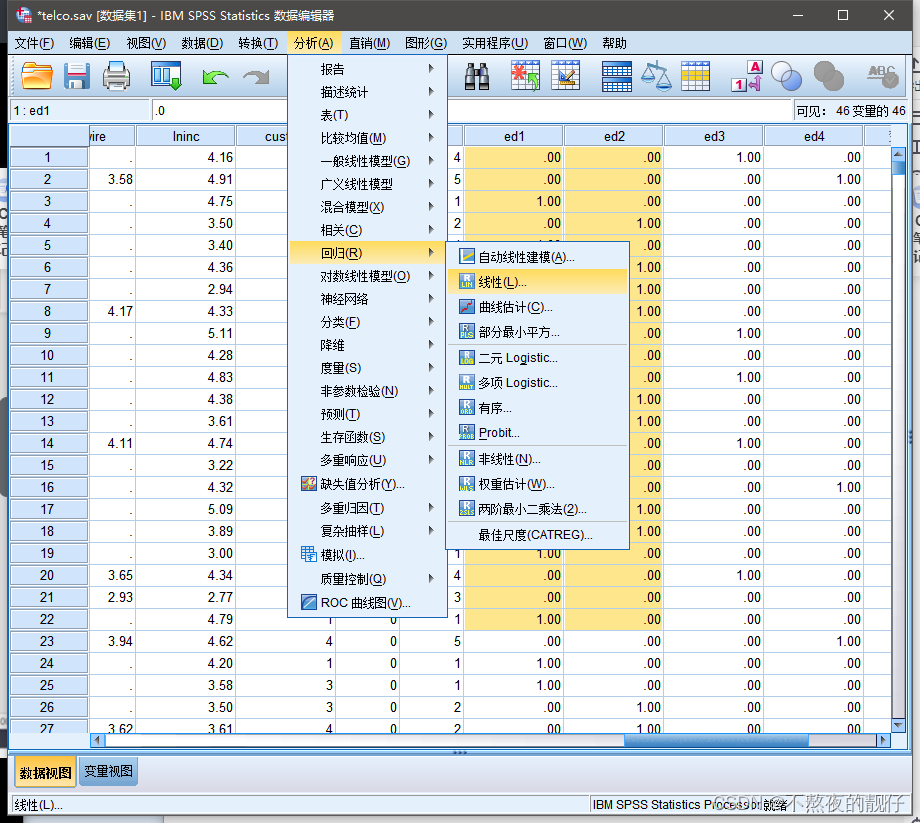
Task: Click the cell value editor field showing .0
Action: (x=472, y=111)
